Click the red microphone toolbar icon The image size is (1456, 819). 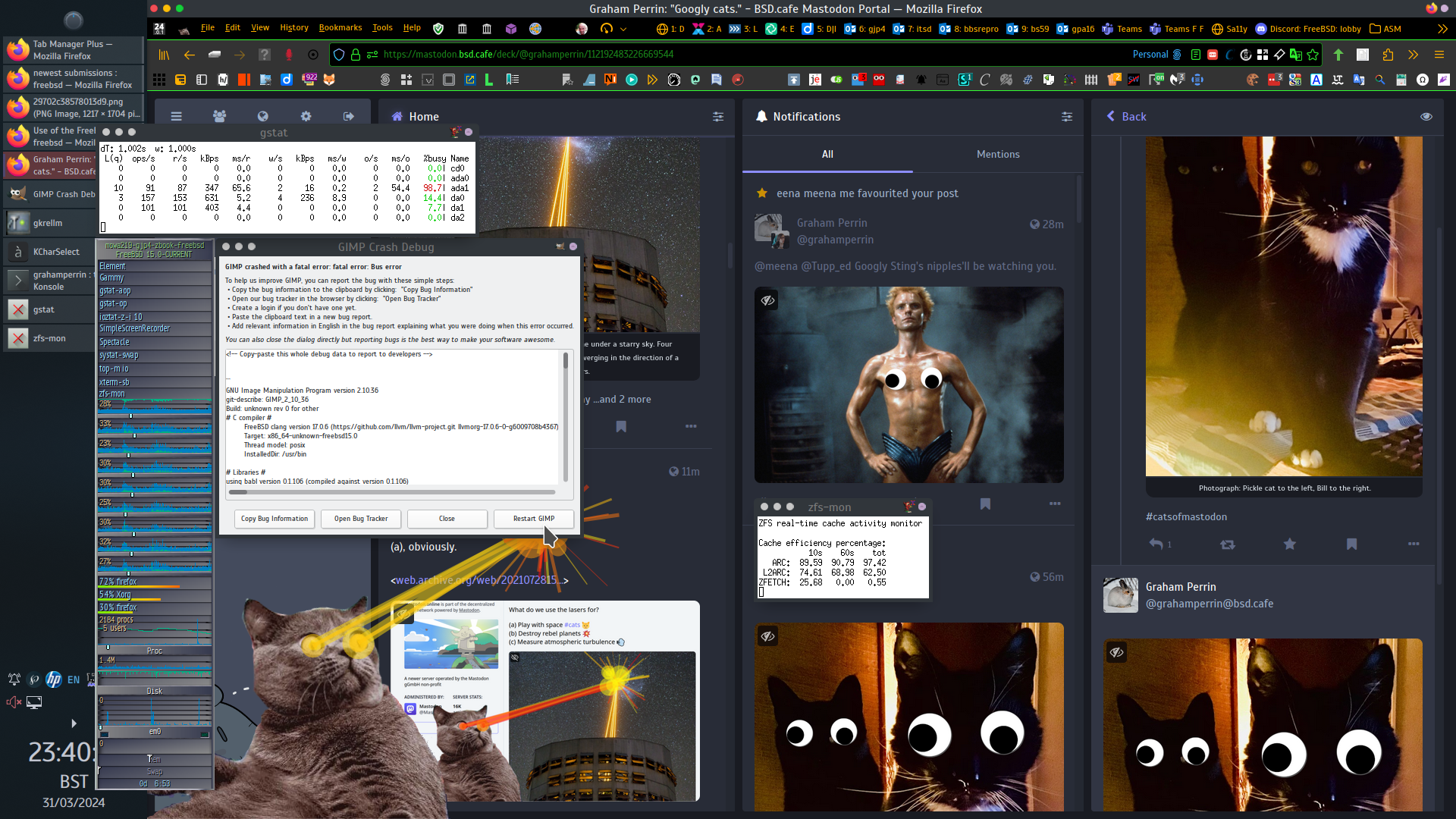[289, 55]
